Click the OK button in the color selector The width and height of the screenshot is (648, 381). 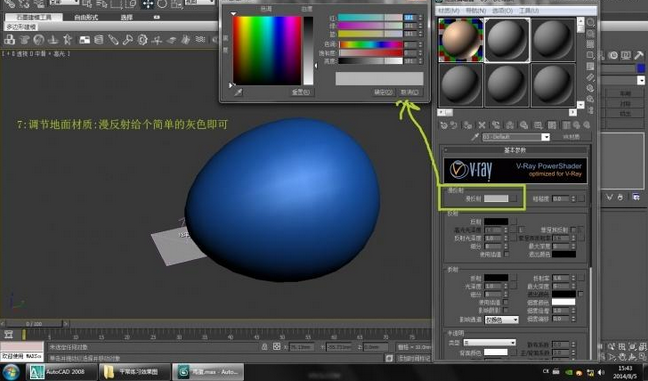pyautogui.click(x=383, y=92)
